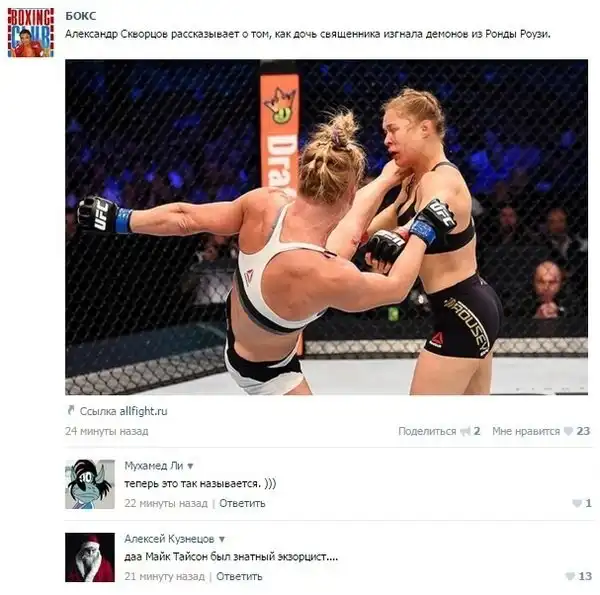Open the БОКС group name link
600x595 pixels.
coord(81,16)
